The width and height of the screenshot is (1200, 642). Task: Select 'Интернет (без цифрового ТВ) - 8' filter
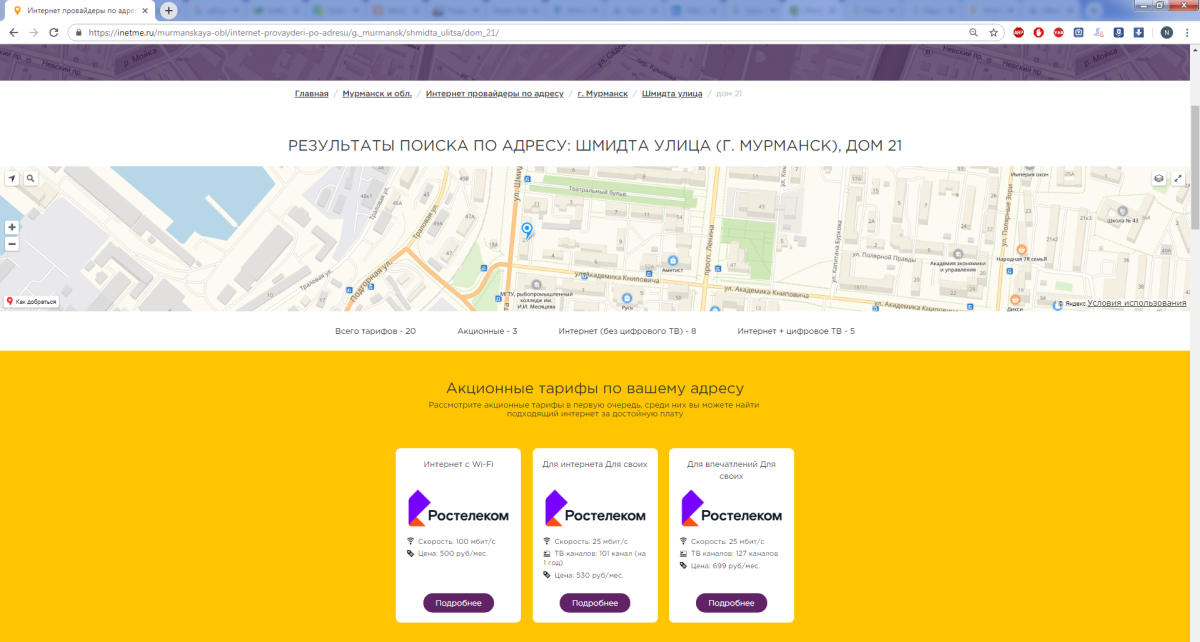627,330
